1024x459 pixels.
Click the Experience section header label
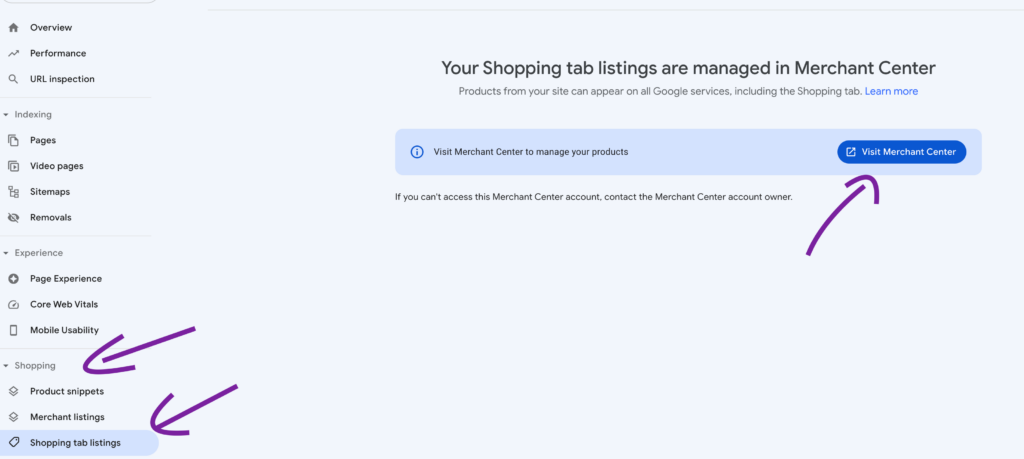click(39, 253)
